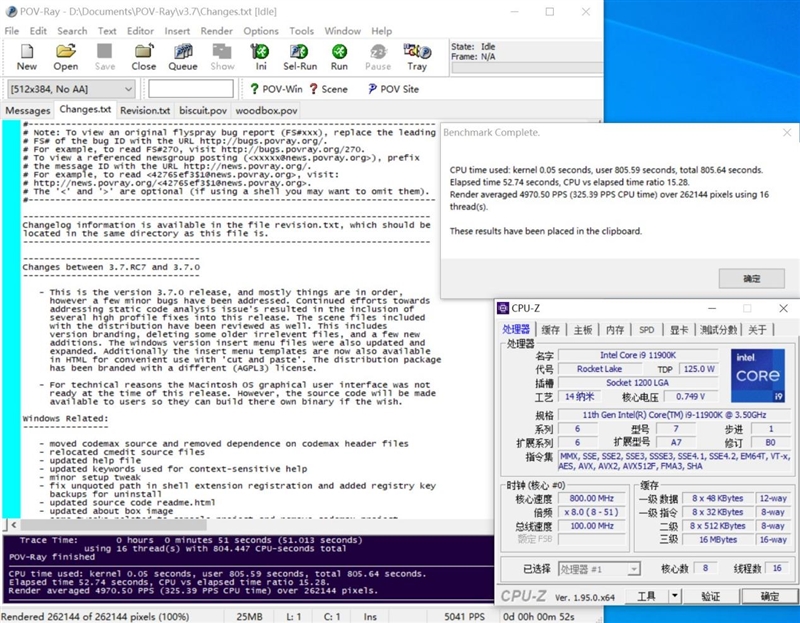Click the CPU-Z 确定 button

tap(769, 596)
